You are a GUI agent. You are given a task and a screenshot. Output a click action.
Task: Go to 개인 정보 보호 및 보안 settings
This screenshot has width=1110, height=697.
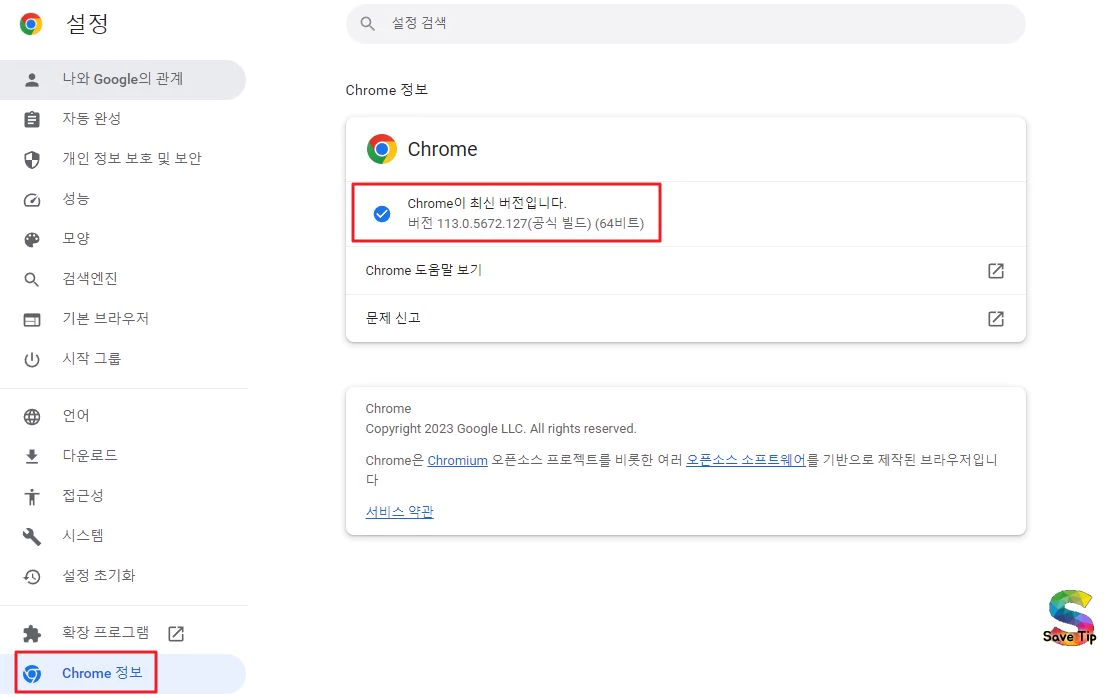pos(123,159)
